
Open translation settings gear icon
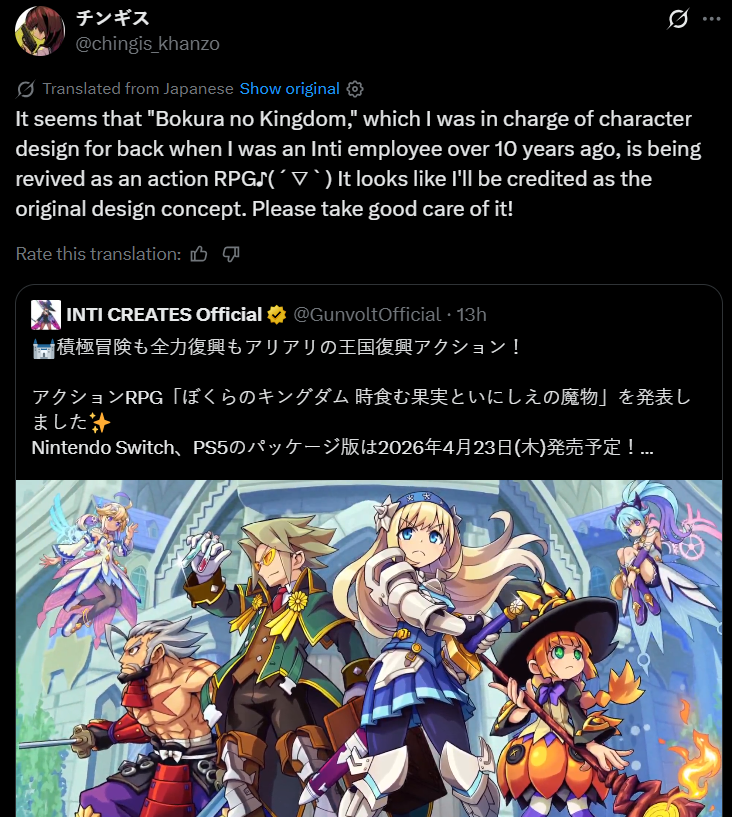point(355,89)
